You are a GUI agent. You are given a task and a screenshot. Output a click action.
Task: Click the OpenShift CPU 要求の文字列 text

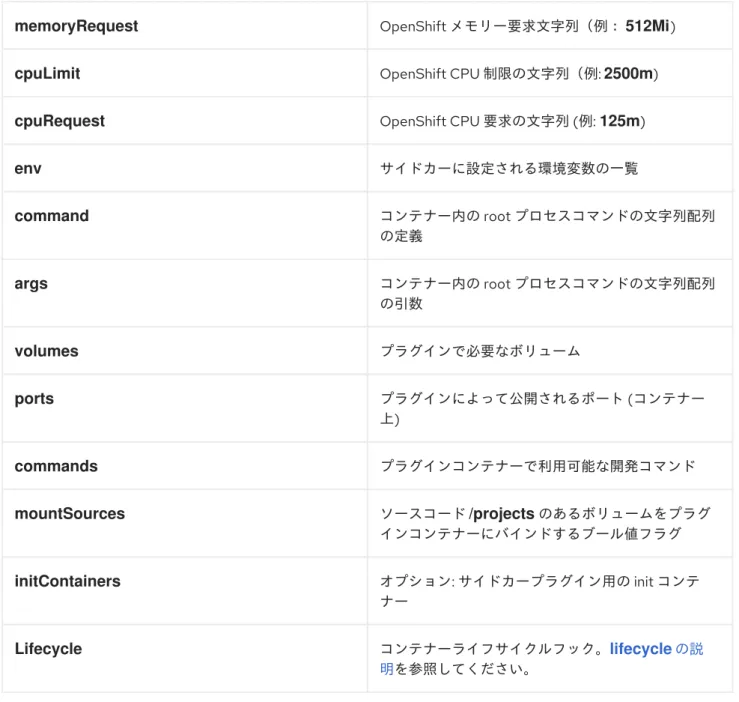click(474, 122)
